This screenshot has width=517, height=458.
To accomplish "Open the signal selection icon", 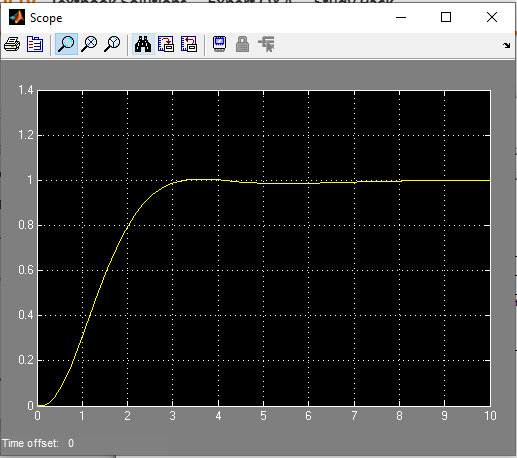I will point(266,44).
